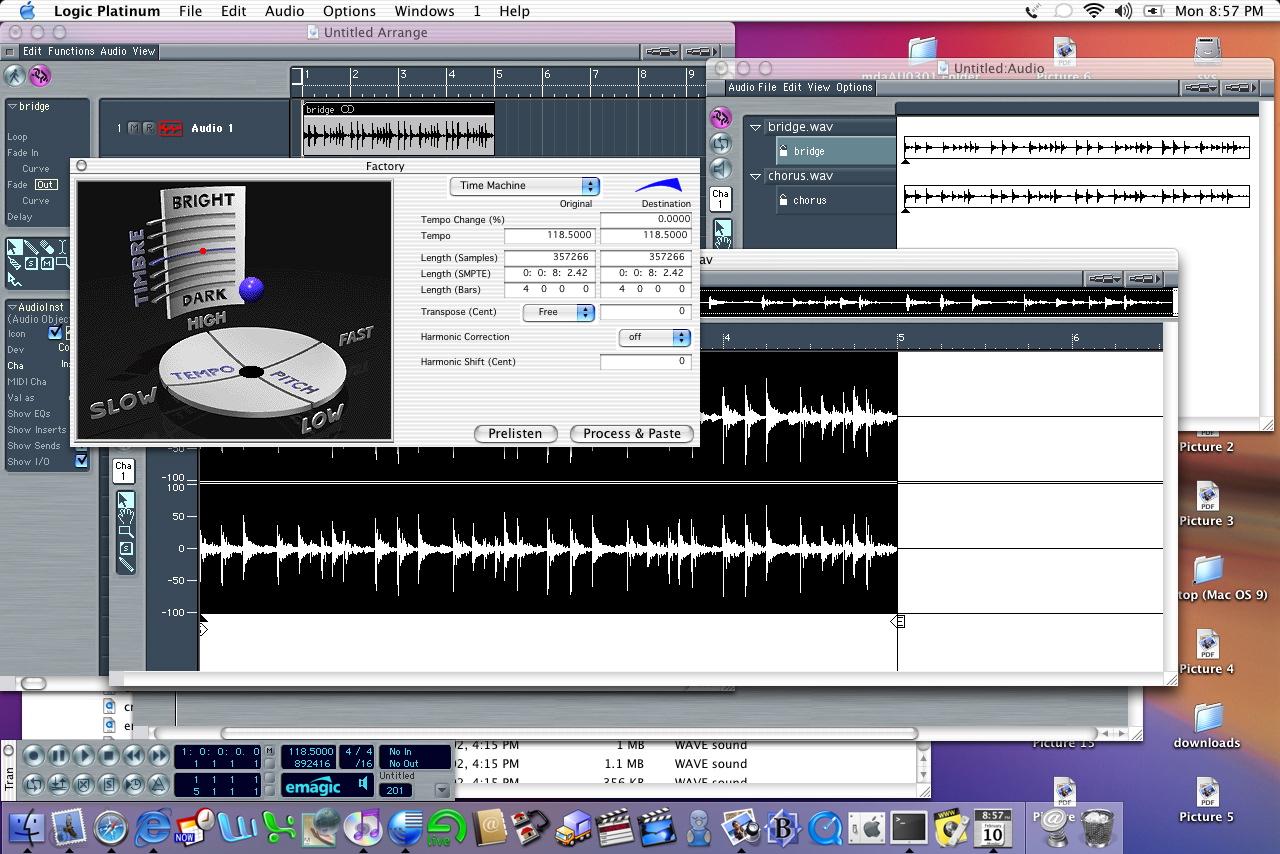This screenshot has width=1280, height=854.
Task: Open the Time Machine algorithm dropdown
Action: 524,186
